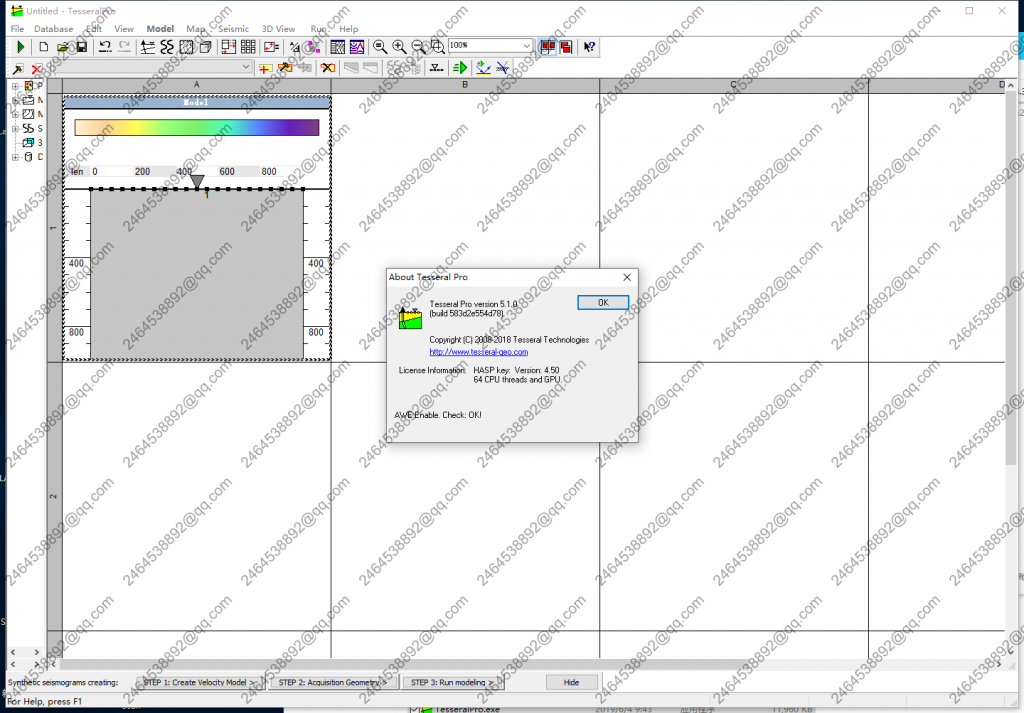Open the Help menu
1024x713 pixels.
[x=349, y=29]
